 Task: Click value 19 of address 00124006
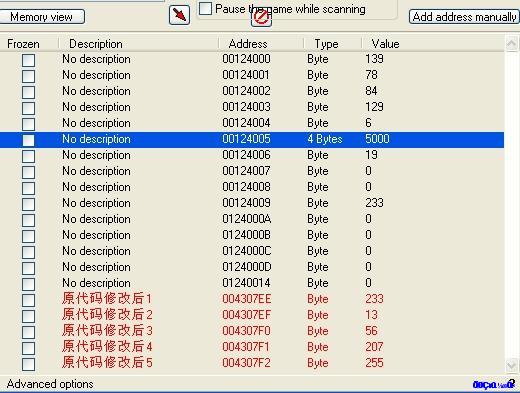[371, 155]
